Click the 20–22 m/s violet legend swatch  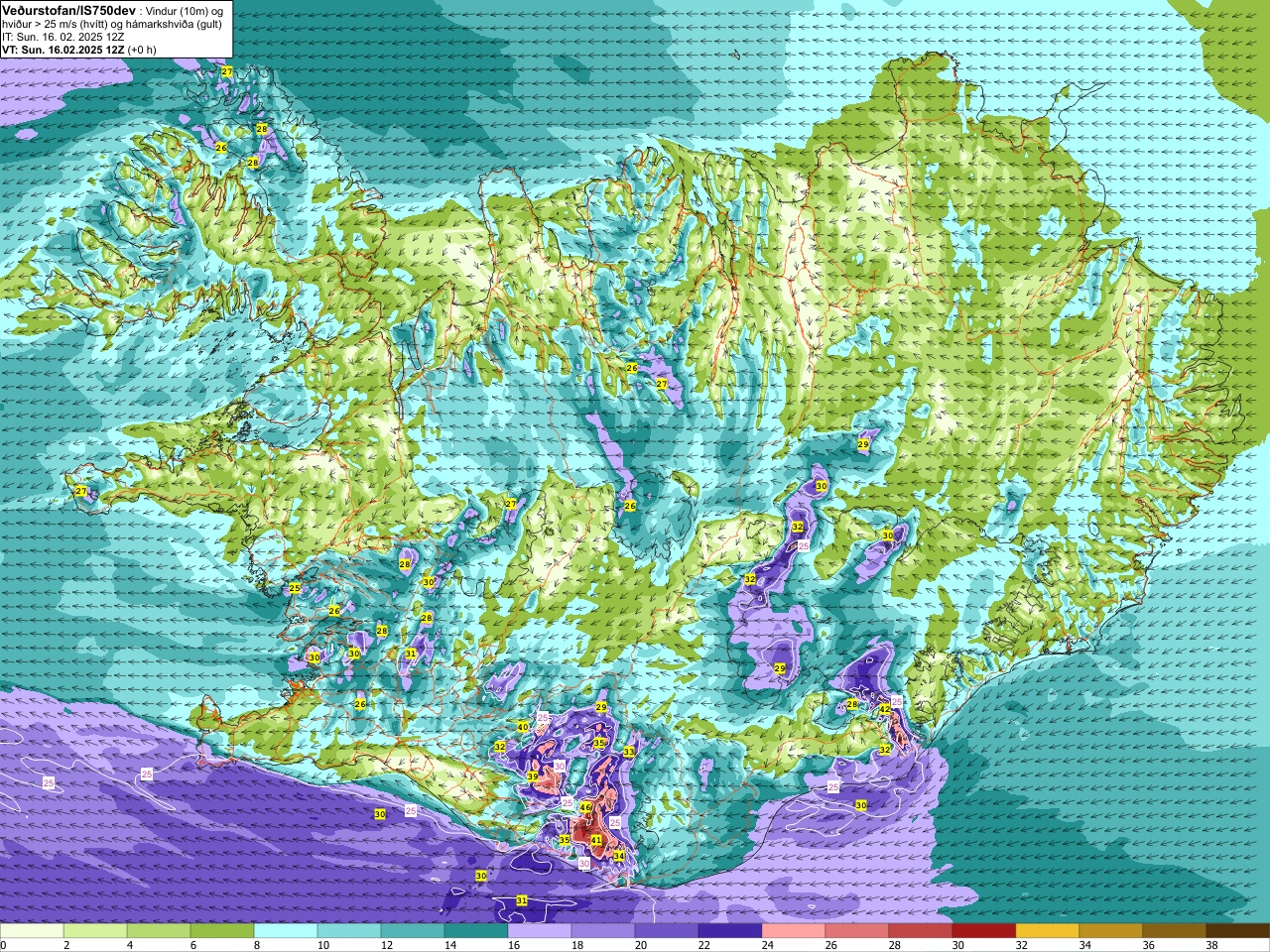coord(667,931)
